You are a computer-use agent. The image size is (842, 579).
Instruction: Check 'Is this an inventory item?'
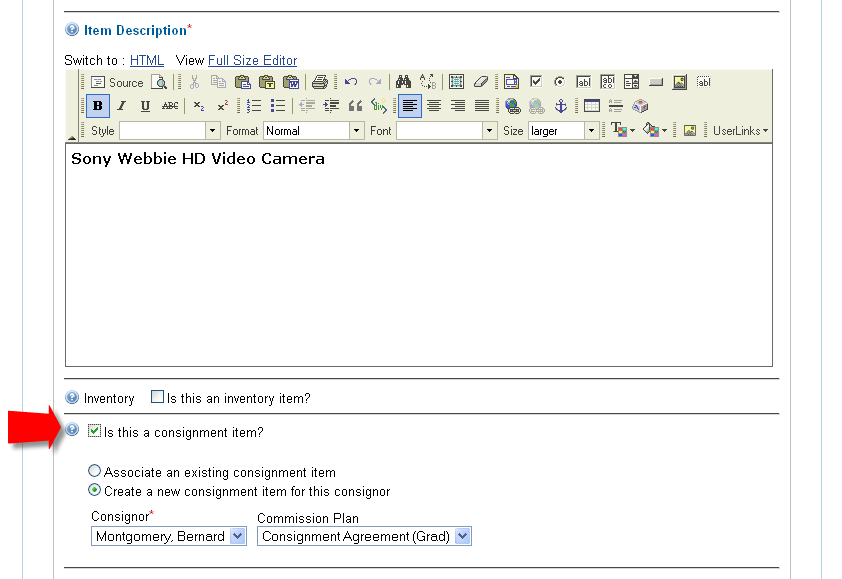[157, 397]
